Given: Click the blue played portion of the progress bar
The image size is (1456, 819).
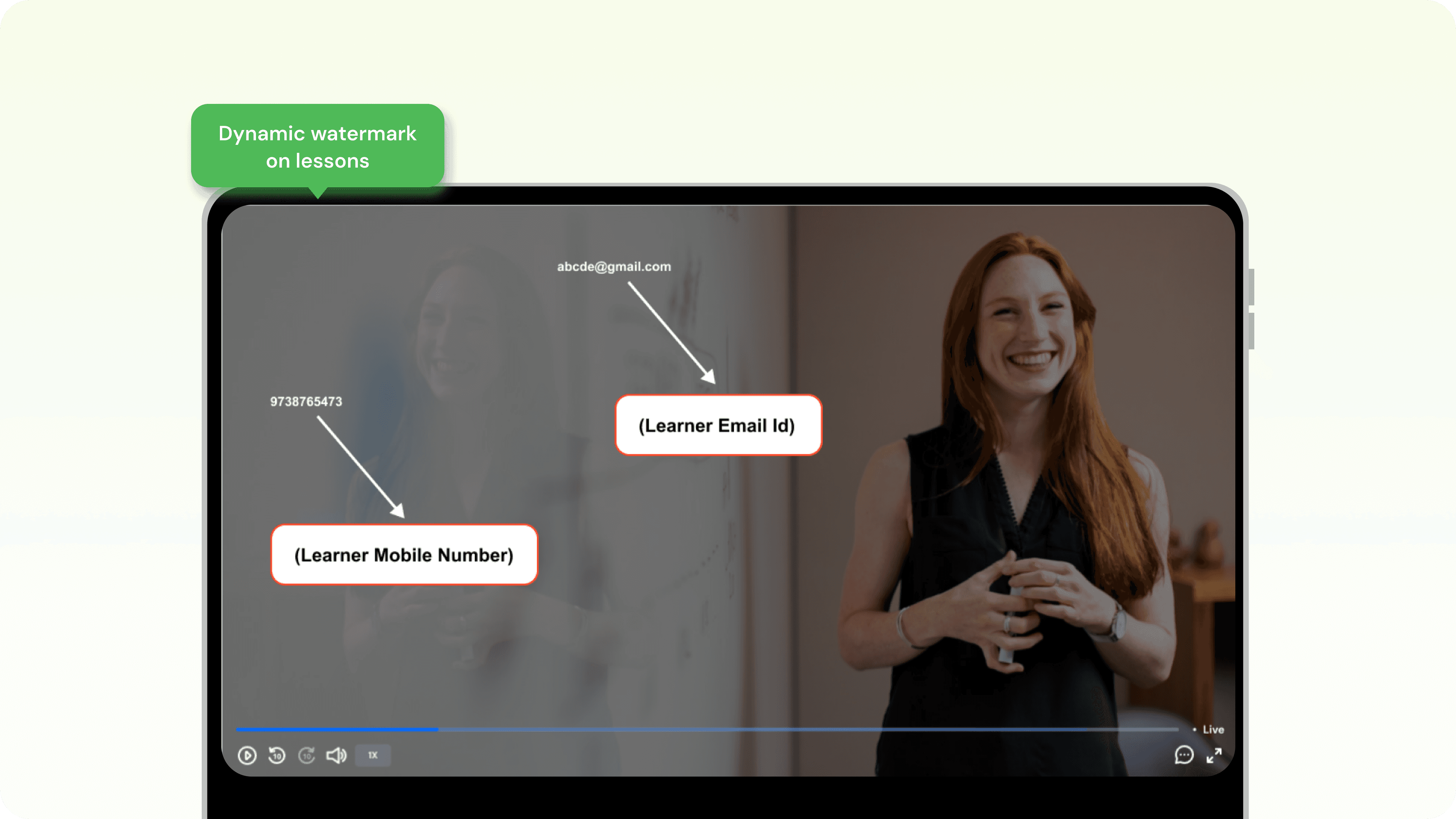Looking at the screenshot, I should [337, 730].
